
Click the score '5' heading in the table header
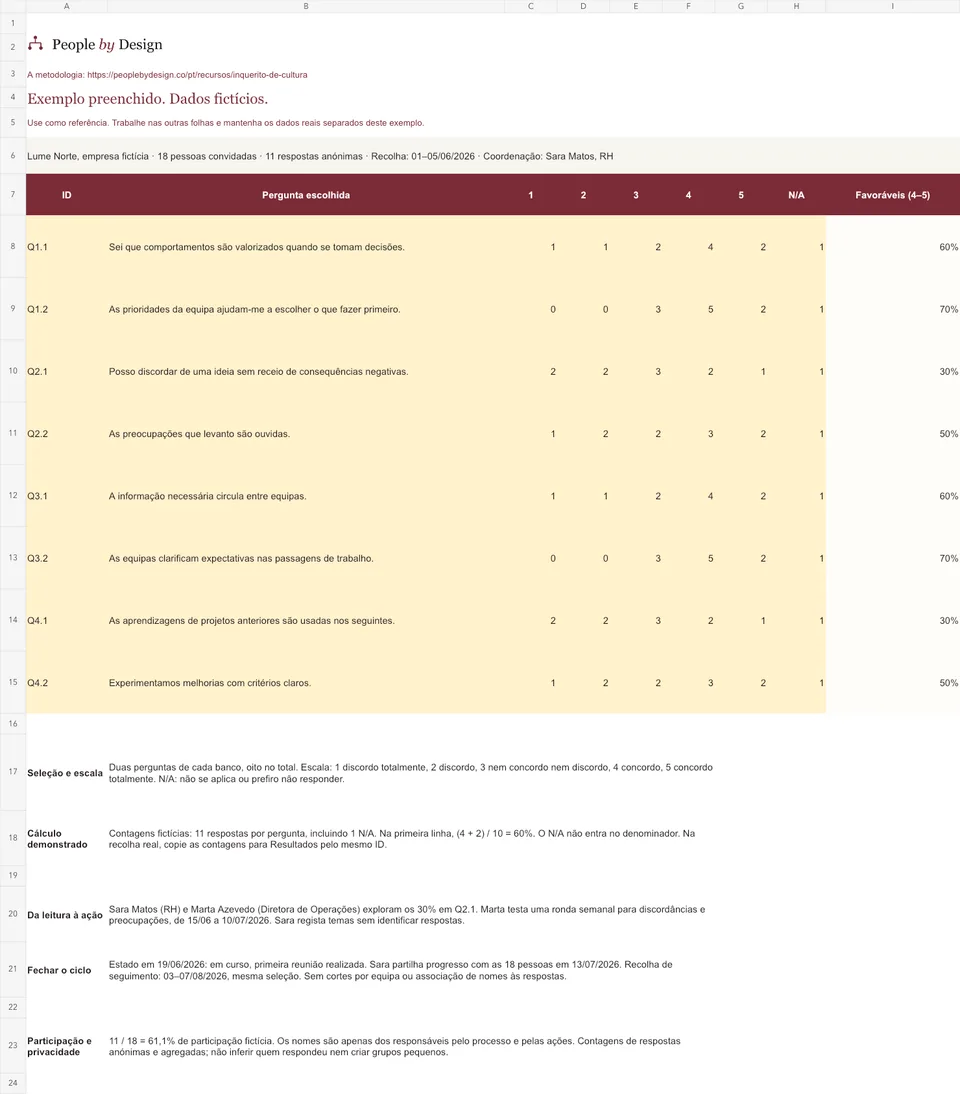pyautogui.click(x=741, y=195)
